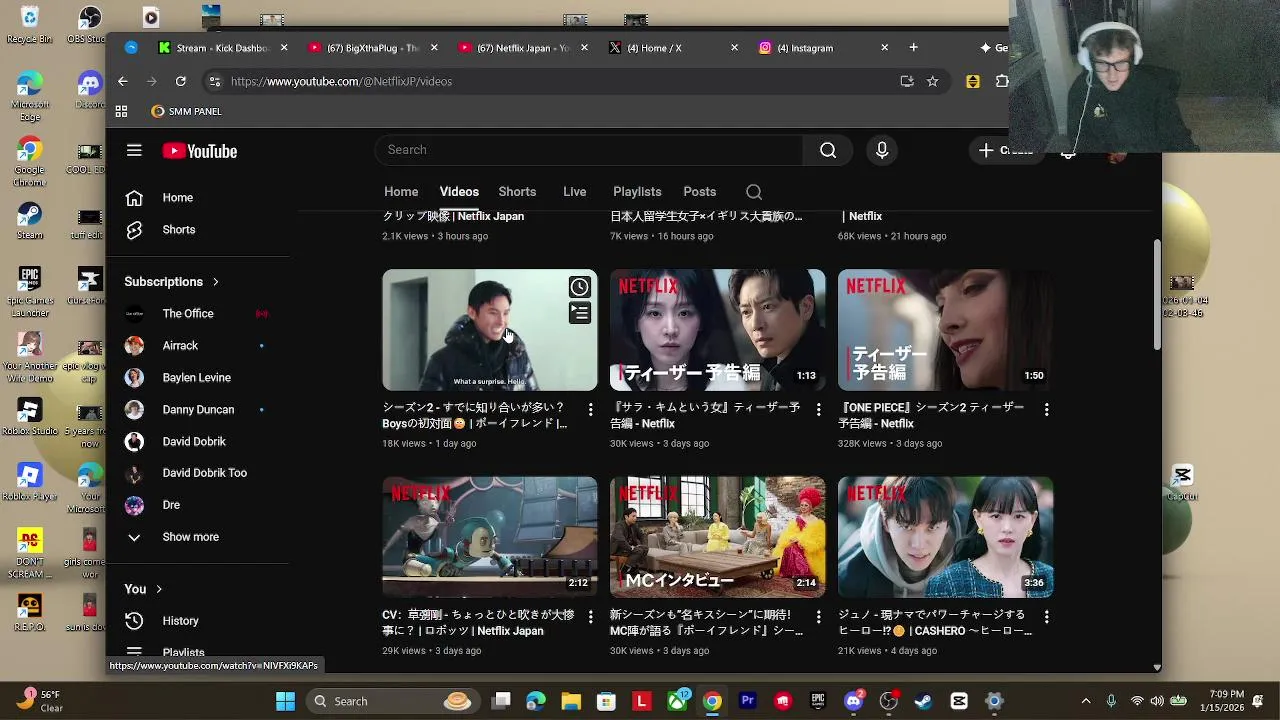The width and height of the screenshot is (1280, 720).
Task: Start voice search with the microphone icon
Action: click(x=882, y=150)
